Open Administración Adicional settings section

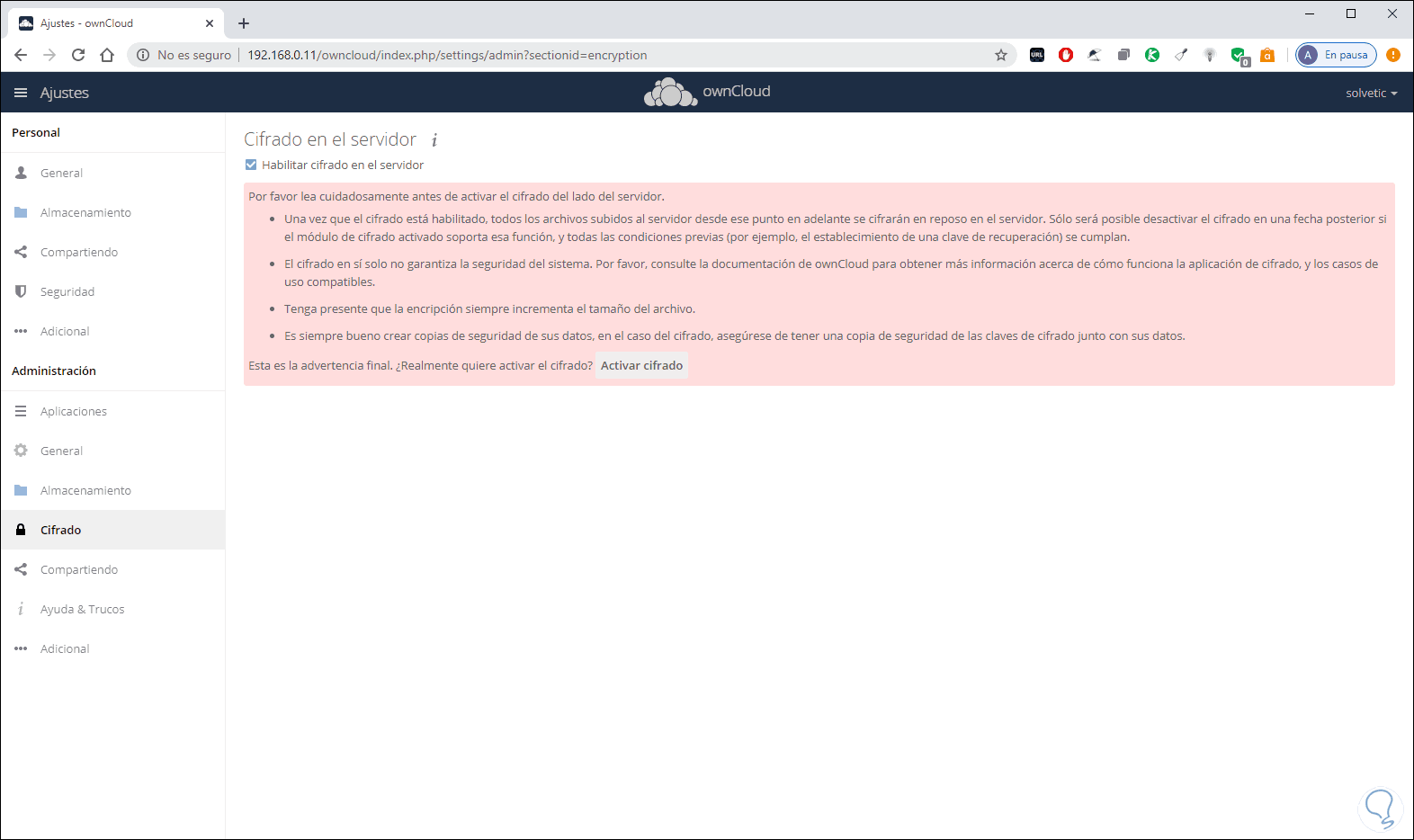[112, 648]
